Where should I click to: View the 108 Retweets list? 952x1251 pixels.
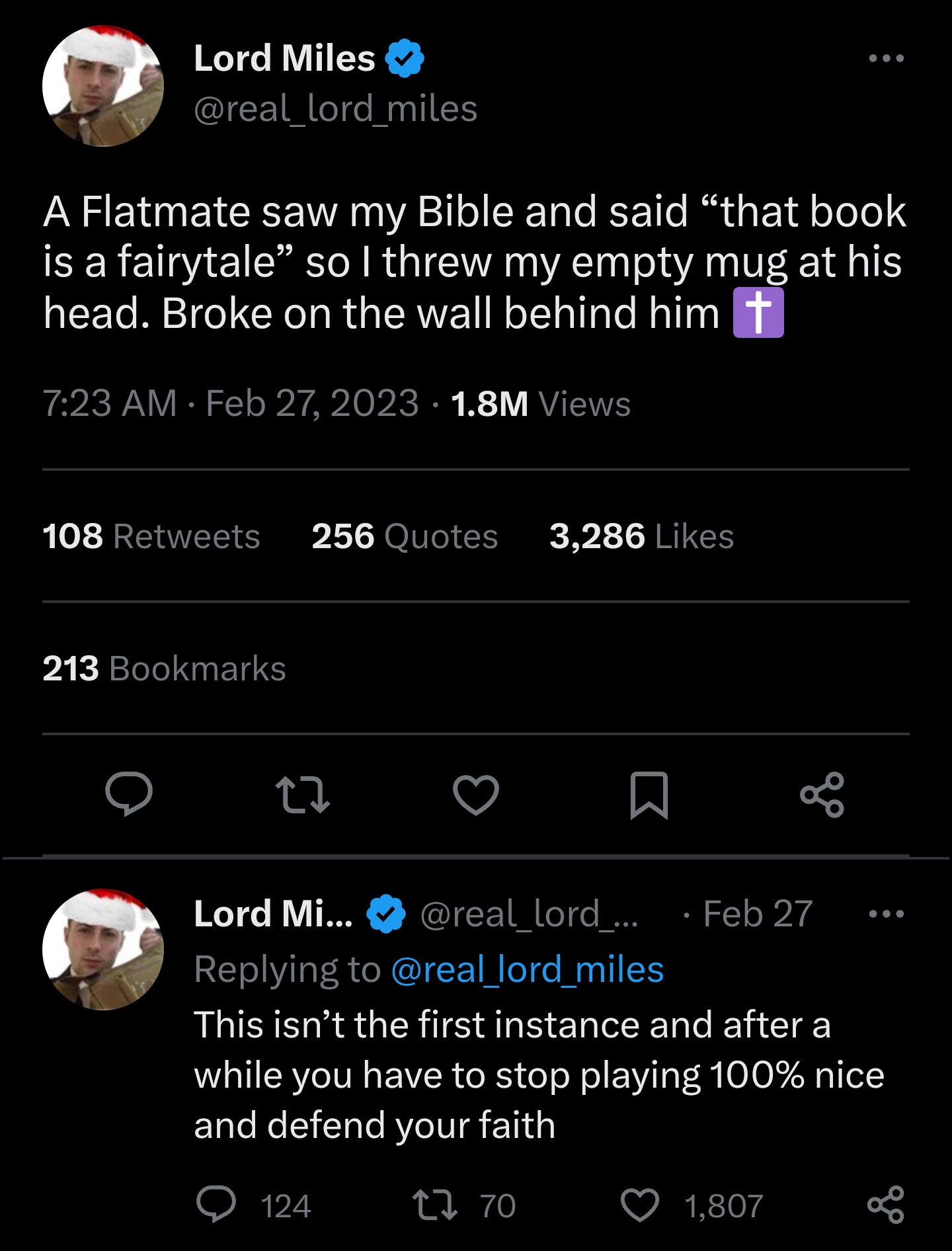point(151,536)
